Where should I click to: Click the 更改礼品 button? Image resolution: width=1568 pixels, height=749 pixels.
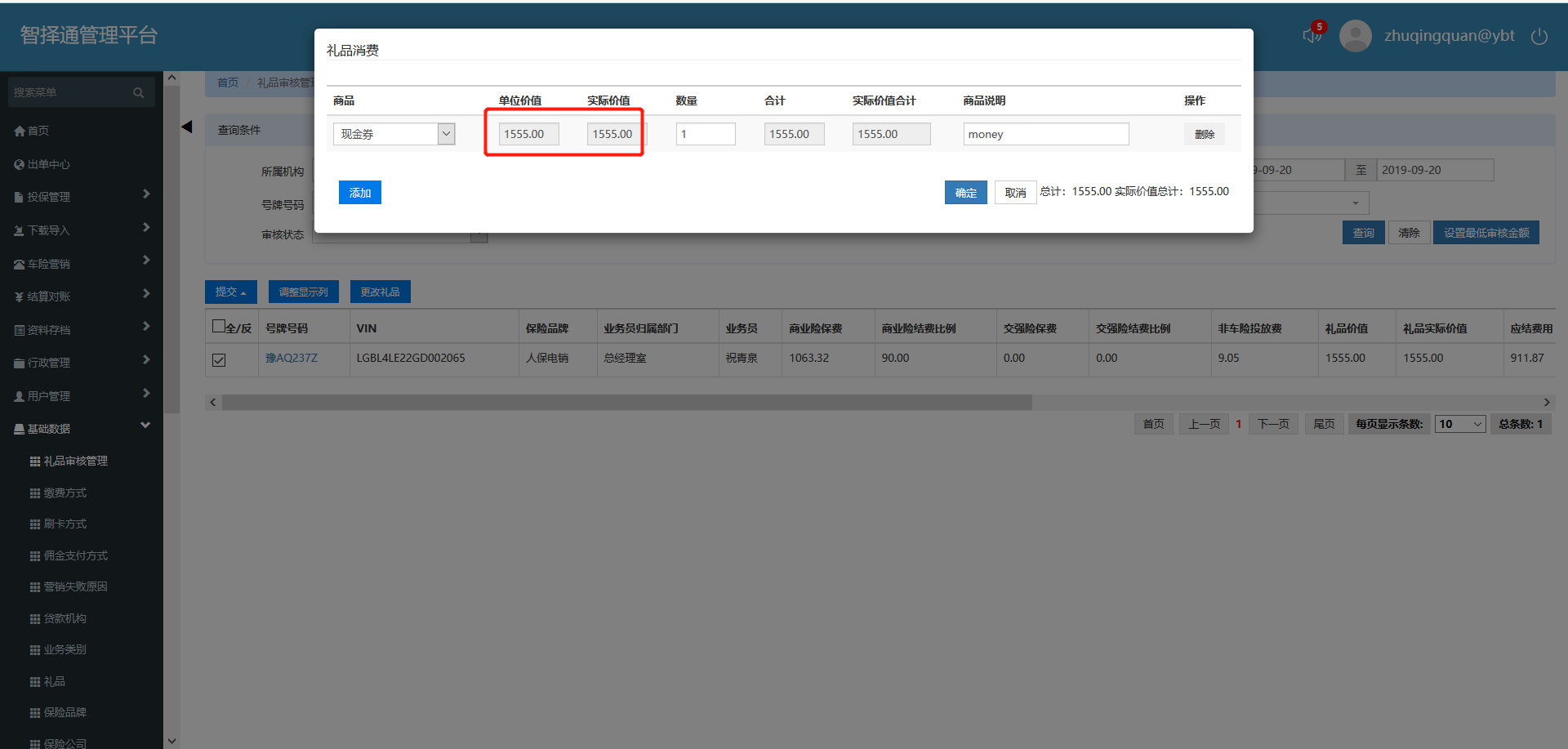[381, 292]
